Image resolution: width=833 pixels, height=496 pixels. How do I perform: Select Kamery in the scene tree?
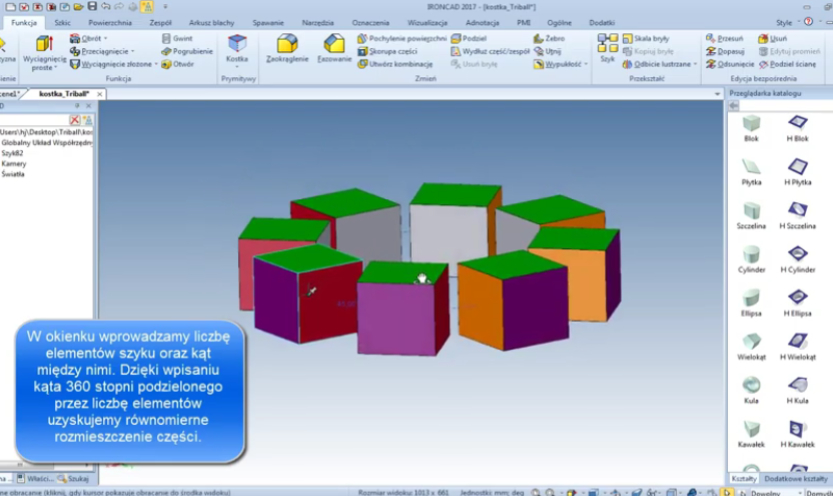[x=14, y=163]
